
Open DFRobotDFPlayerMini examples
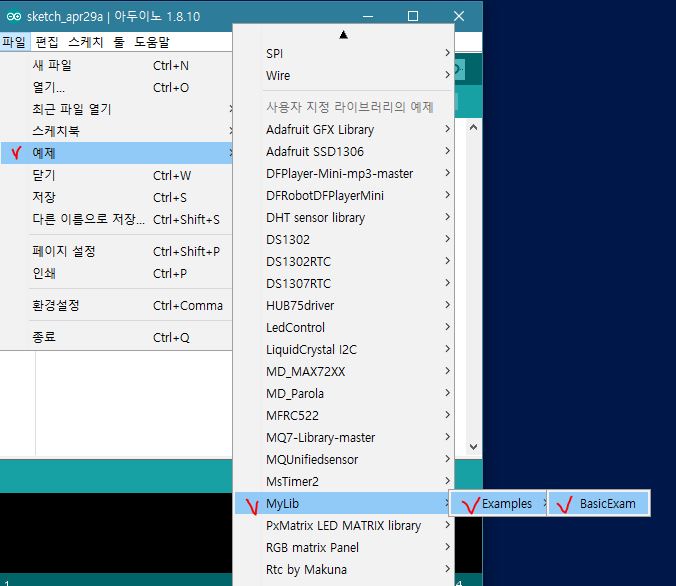pos(344,195)
